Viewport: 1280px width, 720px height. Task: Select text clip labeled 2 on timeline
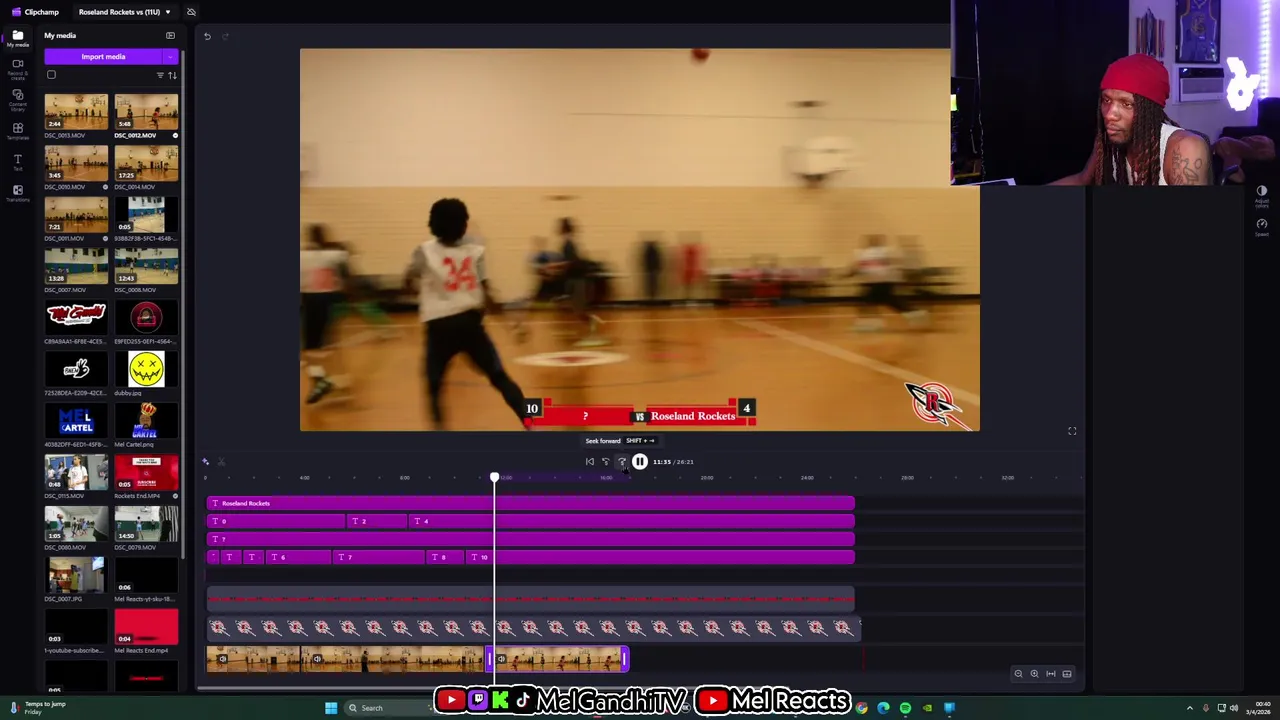377,521
